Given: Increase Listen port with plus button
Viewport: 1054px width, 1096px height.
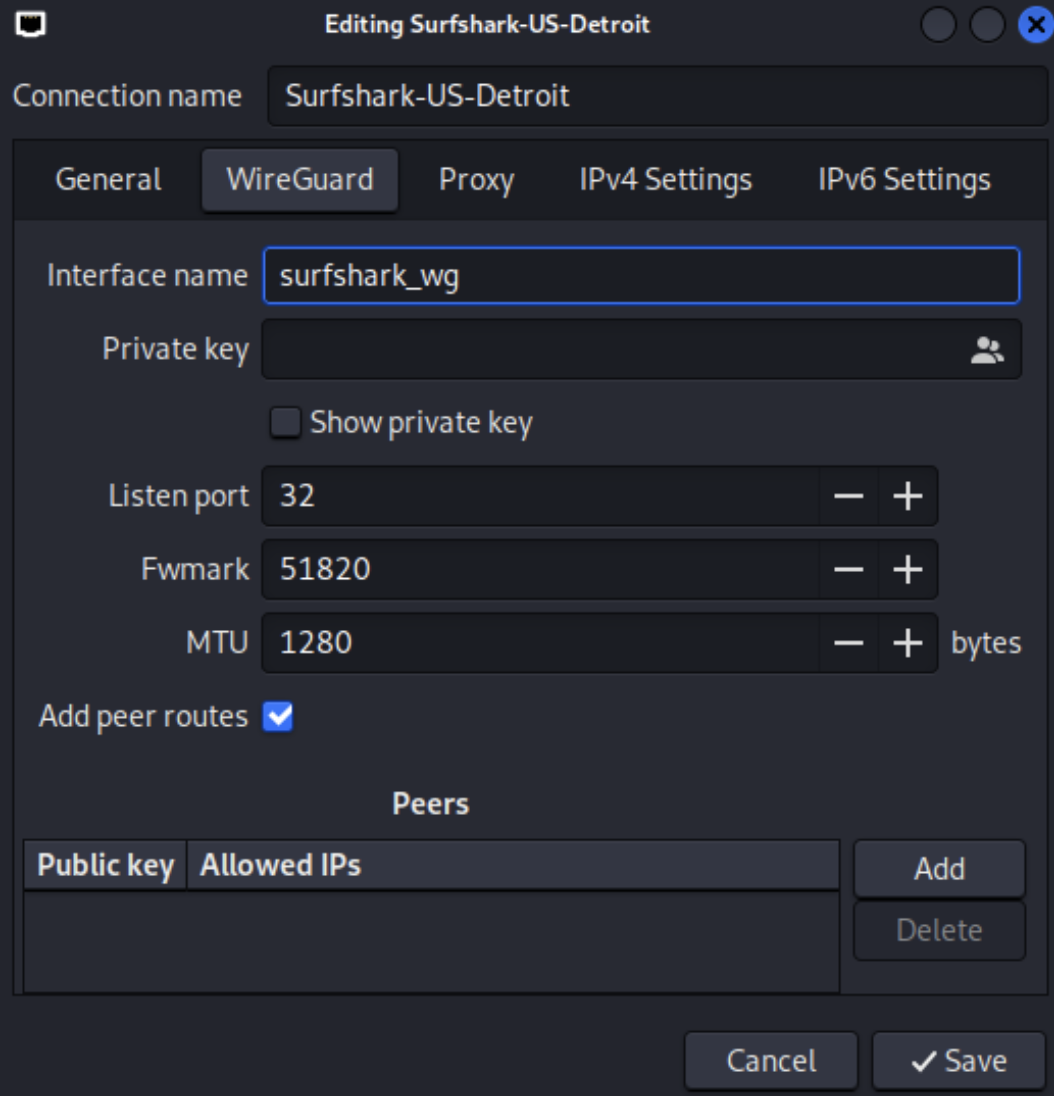Looking at the screenshot, I should (907, 496).
